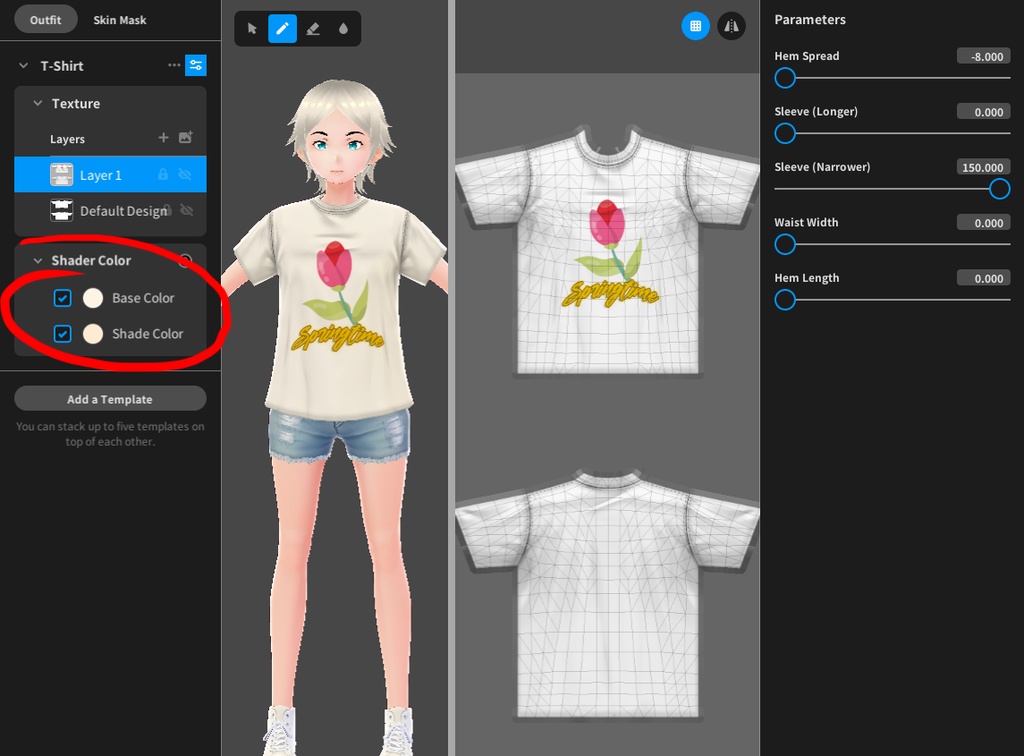Uncheck the Base Color checkbox
The height and width of the screenshot is (756, 1024).
(x=64, y=297)
